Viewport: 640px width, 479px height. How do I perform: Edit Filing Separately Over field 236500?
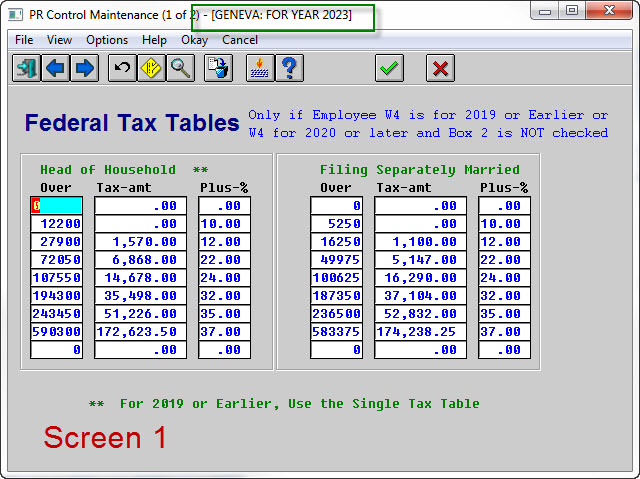coord(336,313)
